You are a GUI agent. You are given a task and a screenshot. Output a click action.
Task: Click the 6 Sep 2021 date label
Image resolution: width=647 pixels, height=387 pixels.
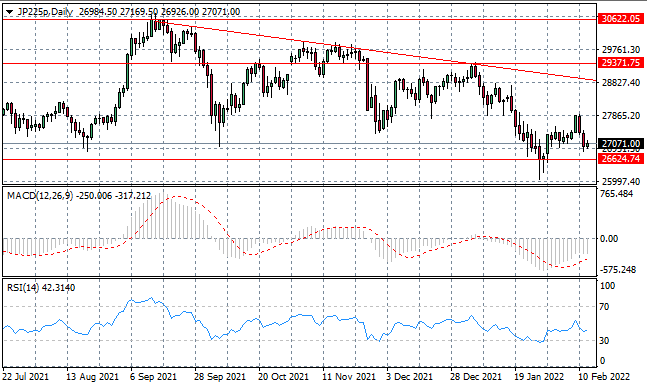coord(153,377)
